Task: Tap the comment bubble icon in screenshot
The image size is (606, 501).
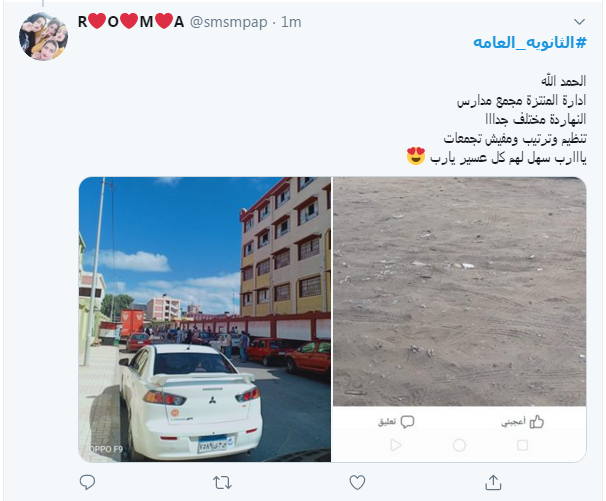Action: coord(407,422)
